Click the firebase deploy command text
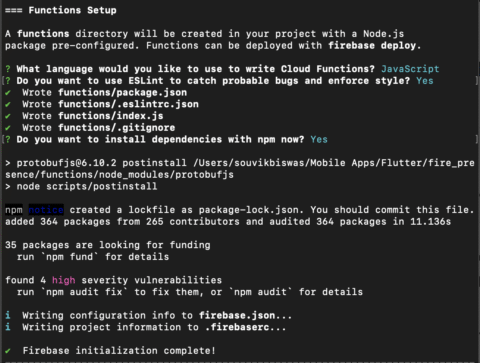The height and width of the screenshot is (363, 480). click(x=372, y=46)
